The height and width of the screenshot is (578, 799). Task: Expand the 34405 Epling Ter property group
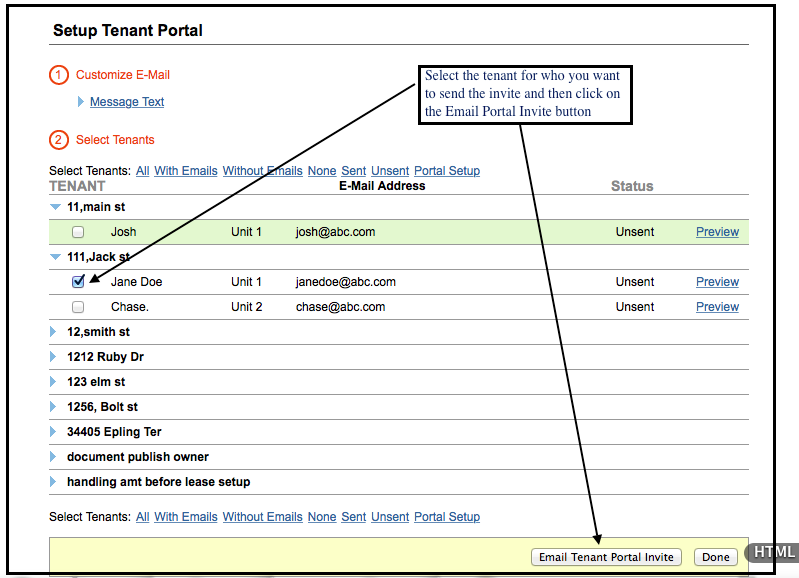pyautogui.click(x=53, y=432)
